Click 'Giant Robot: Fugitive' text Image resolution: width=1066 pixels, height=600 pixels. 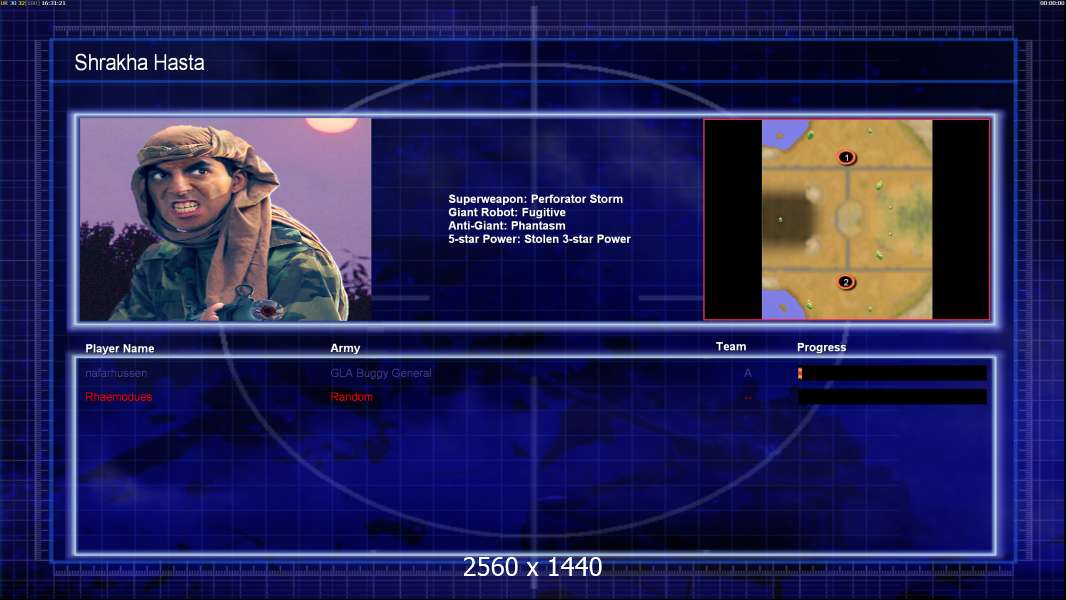[x=506, y=212]
